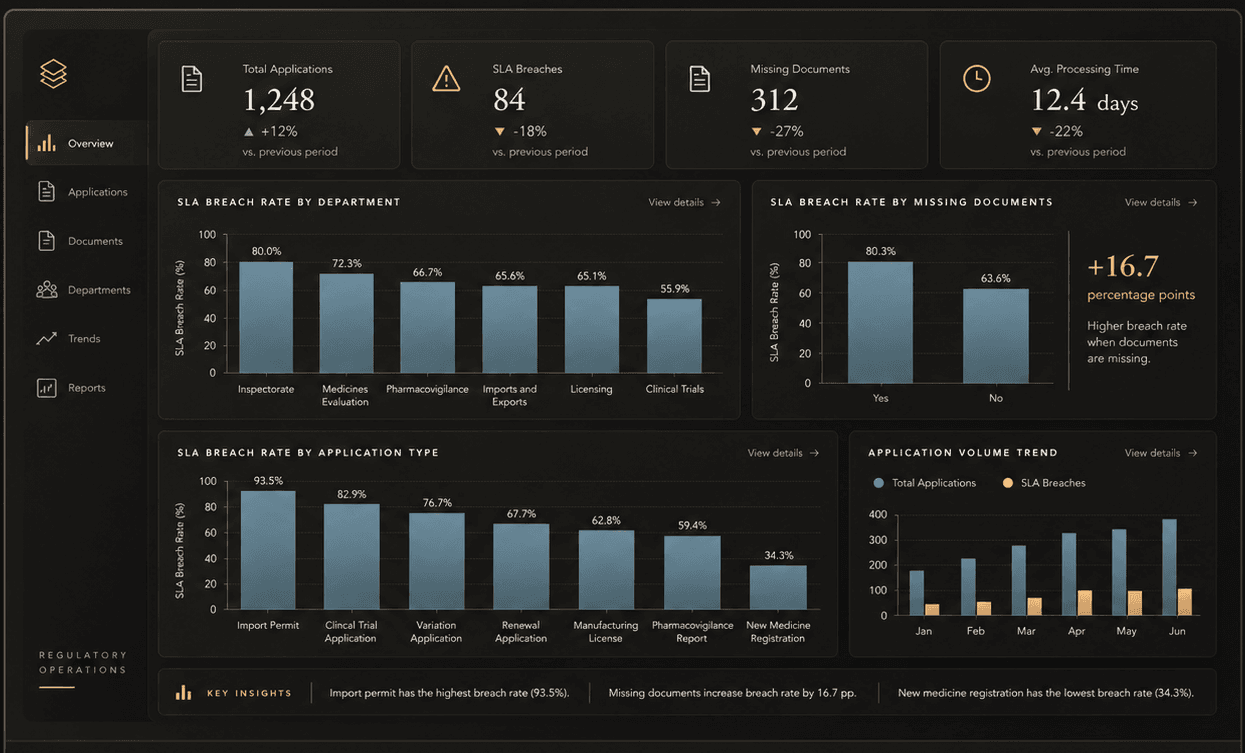The height and width of the screenshot is (753, 1245).
Task: Click the SLA Breaches warning triangle icon
Action: 446,78
